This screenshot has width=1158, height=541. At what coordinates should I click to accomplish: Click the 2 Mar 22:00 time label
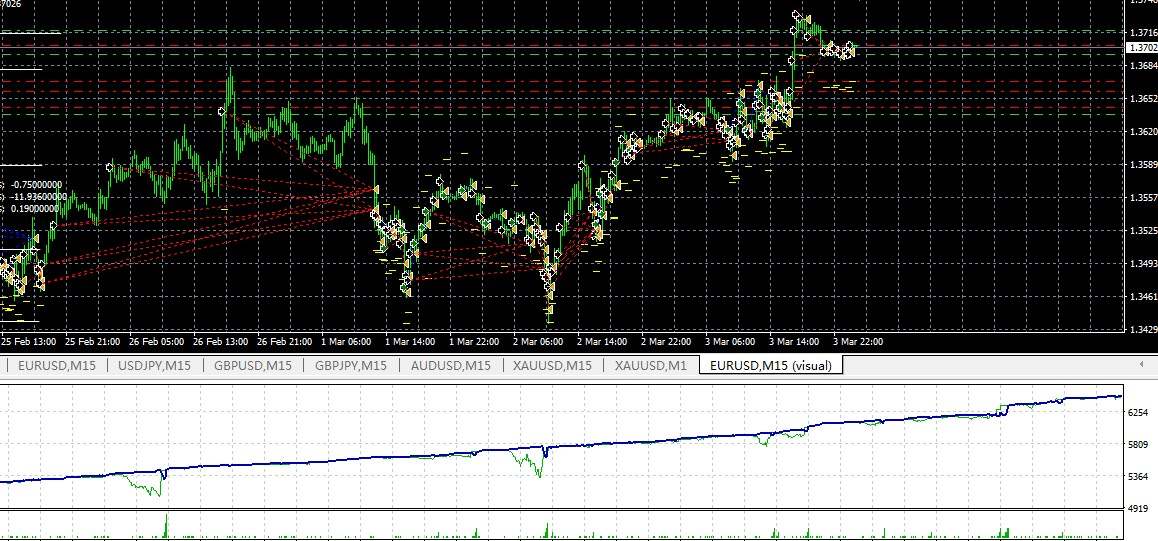[x=666, y=342]
